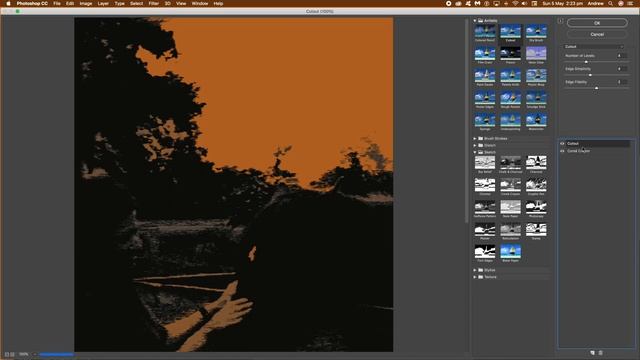Select the Reticulation sketch filter
The image size is (640, 360).
pos(511,229)
